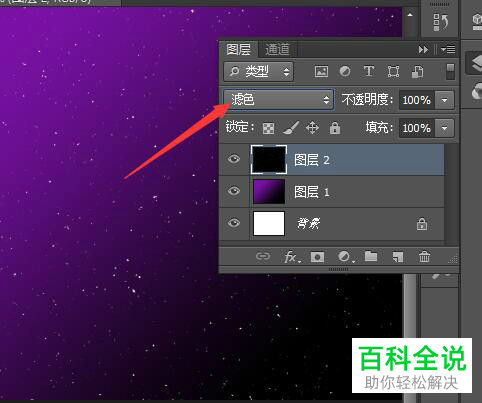Filter layers by text type

click(369, 71)
